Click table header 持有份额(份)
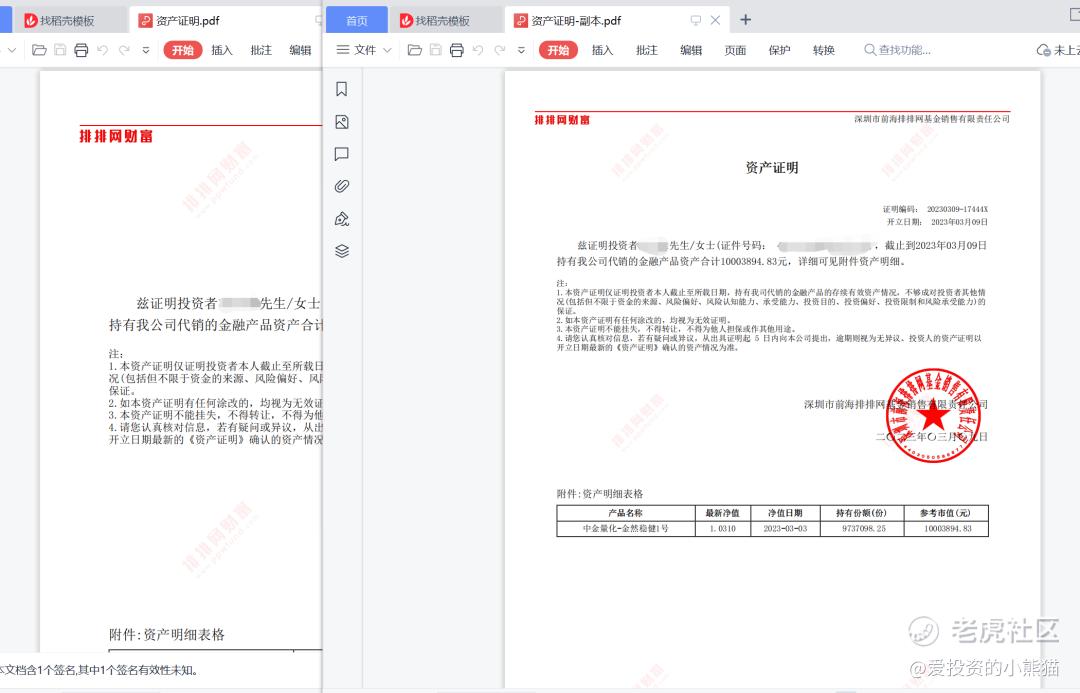Viewport: 1080px width, 693px height. [861, 513]
